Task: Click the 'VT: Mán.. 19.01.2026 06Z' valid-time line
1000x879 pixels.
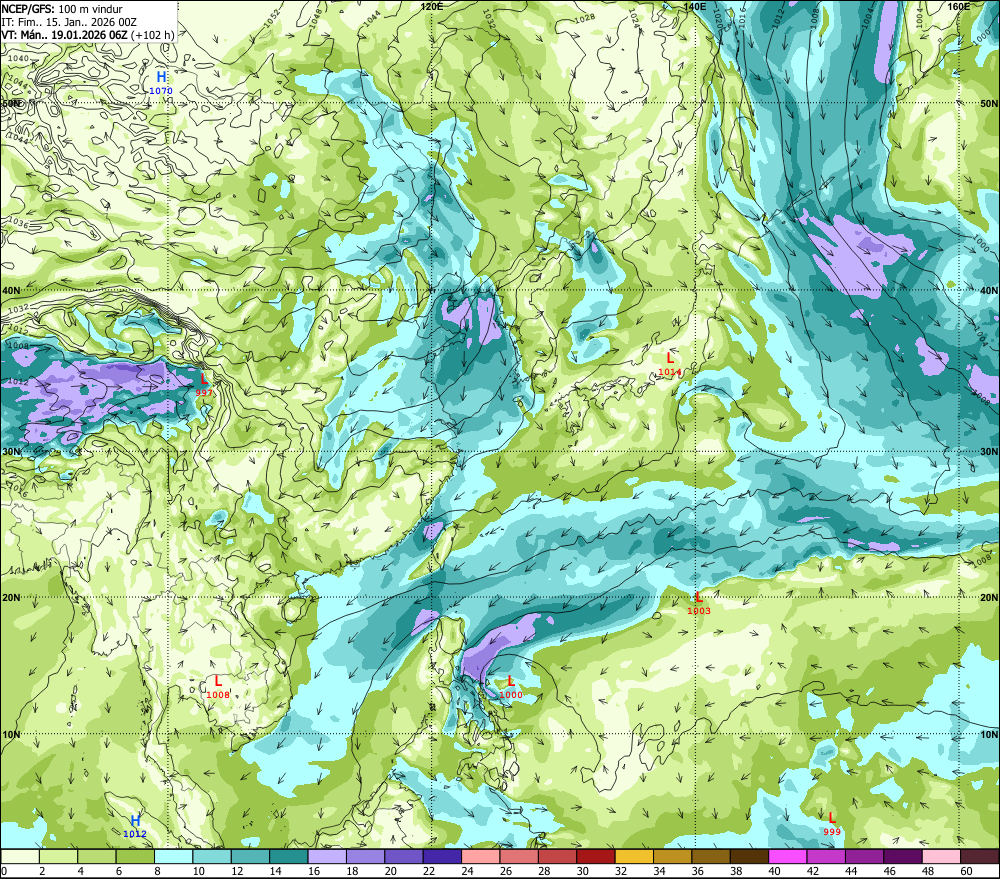Action: tap(64, 34)
